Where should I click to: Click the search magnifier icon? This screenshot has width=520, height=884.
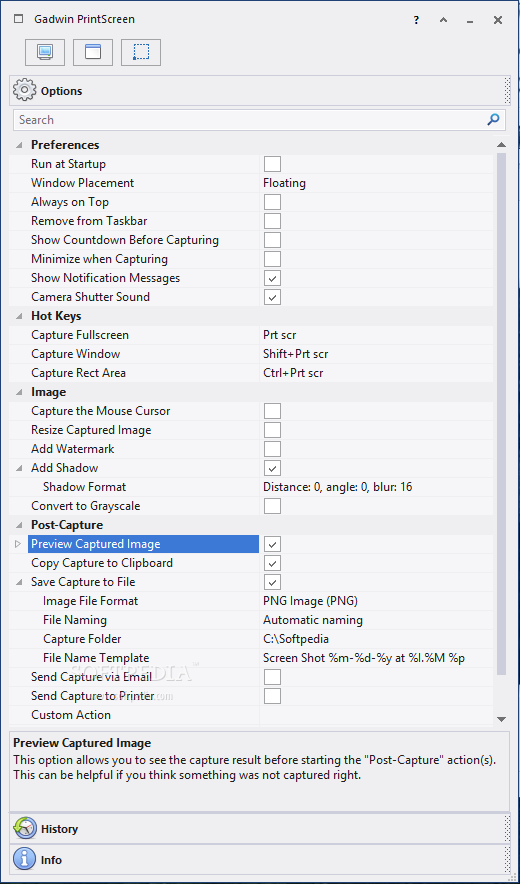(x=493, y=120)
